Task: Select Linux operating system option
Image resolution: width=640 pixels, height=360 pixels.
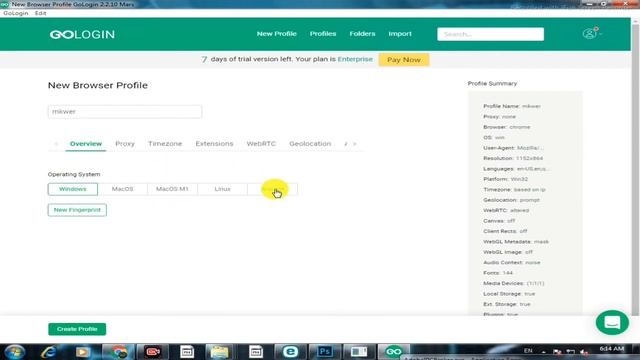Action: click(x=222, y=189)
